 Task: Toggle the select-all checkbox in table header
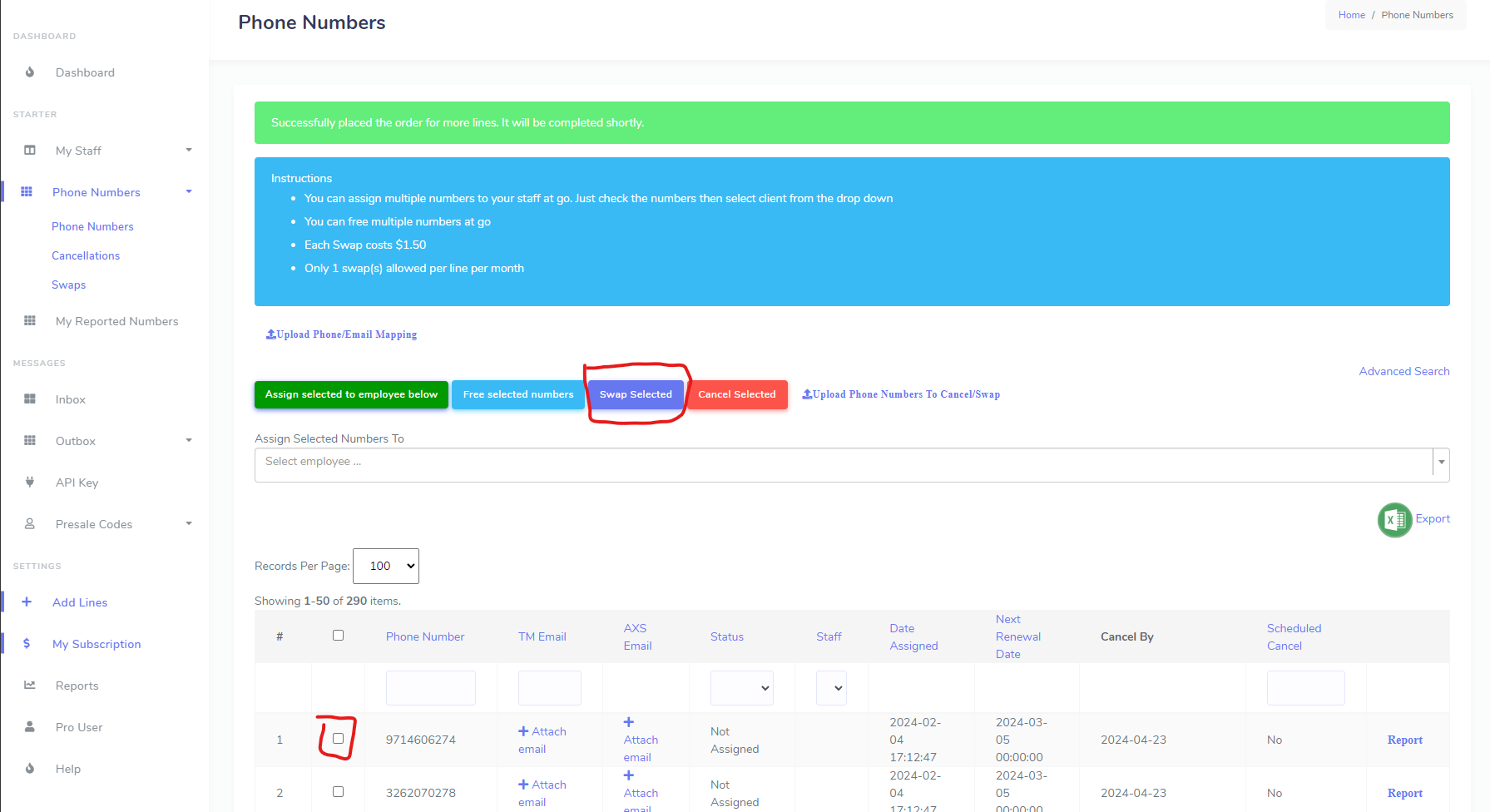[338, 636]
